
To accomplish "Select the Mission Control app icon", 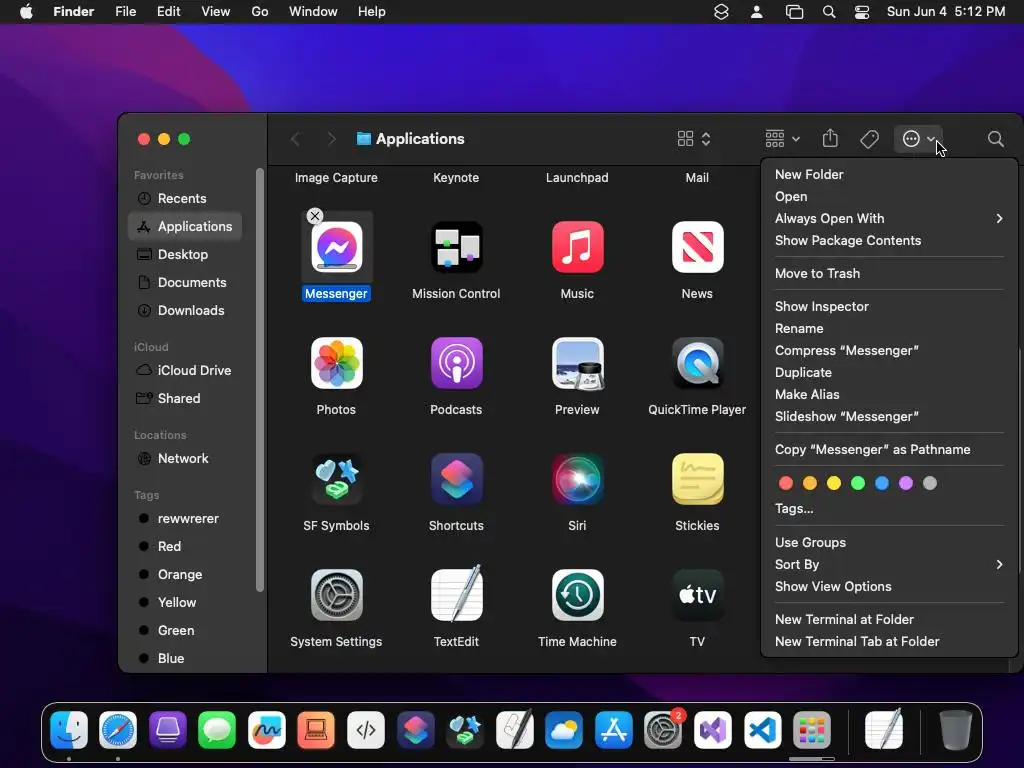I will [456, 247].
